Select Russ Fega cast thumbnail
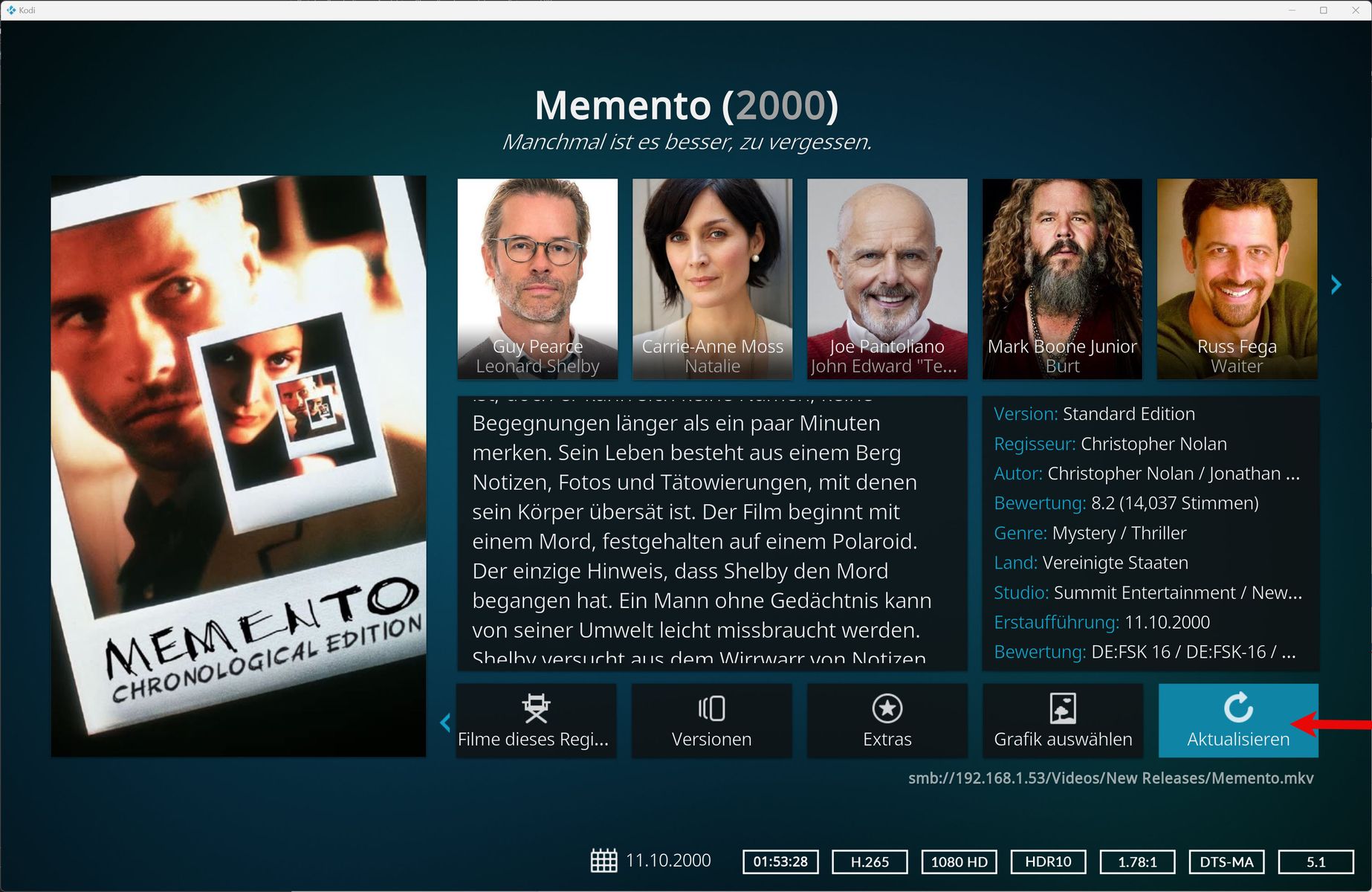1372x892 pixels. (x=1237, y=279)
